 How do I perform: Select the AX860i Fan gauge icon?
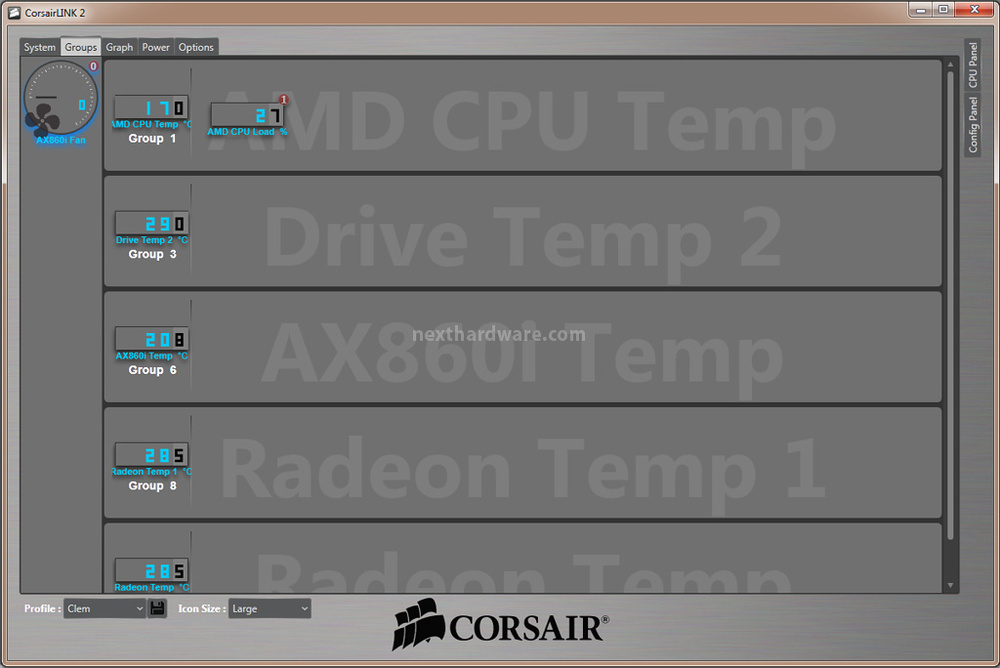61,98
